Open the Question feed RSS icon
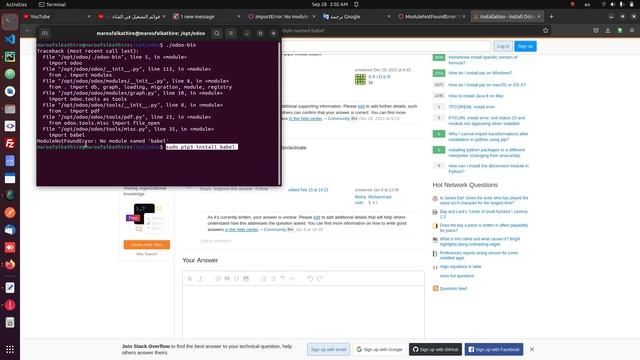The width and height of the screenshot is (640, 360). coord(436,289)
